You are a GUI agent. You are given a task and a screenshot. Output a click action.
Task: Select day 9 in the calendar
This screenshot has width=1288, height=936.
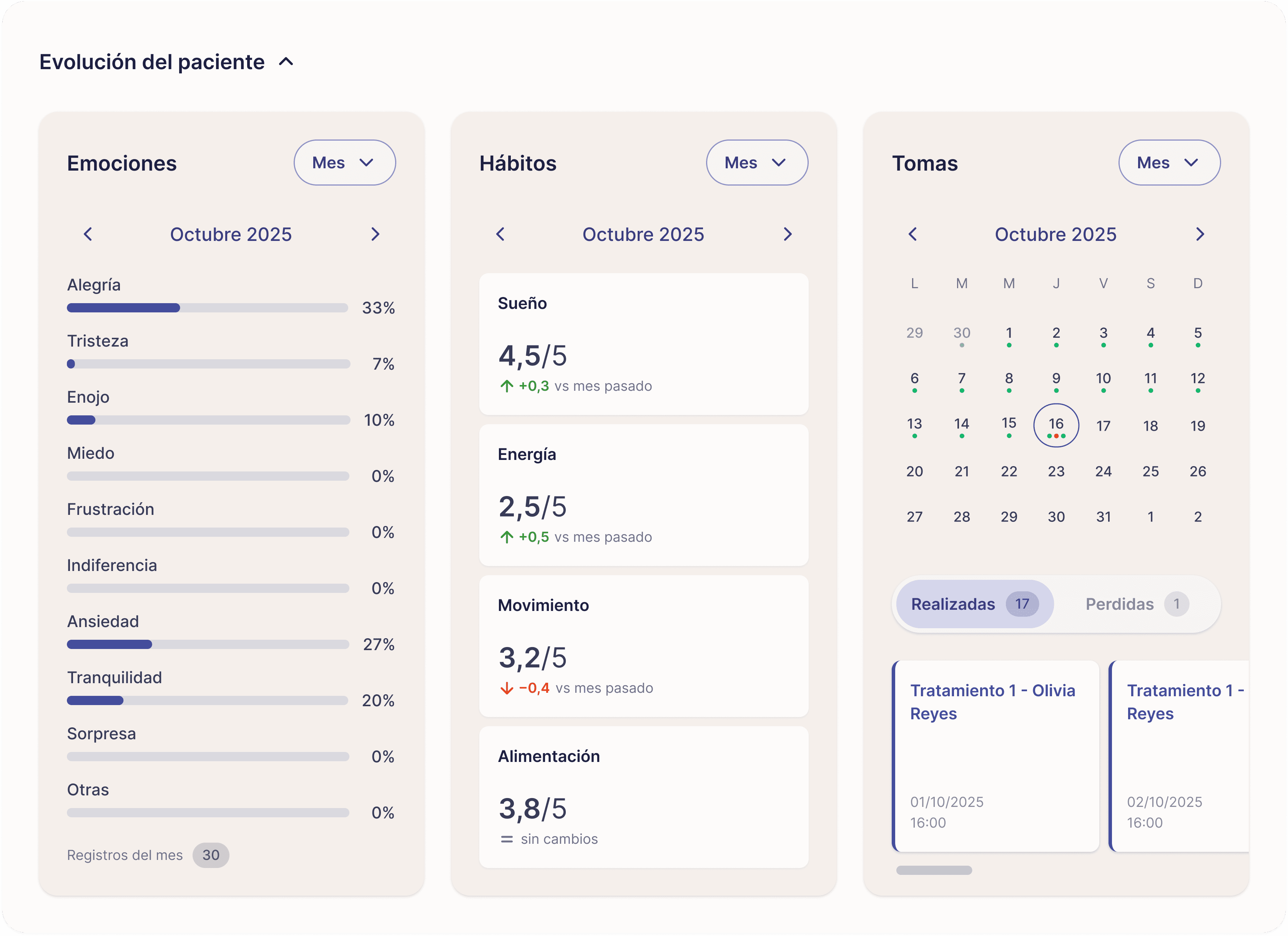(x=1056, y=379)
